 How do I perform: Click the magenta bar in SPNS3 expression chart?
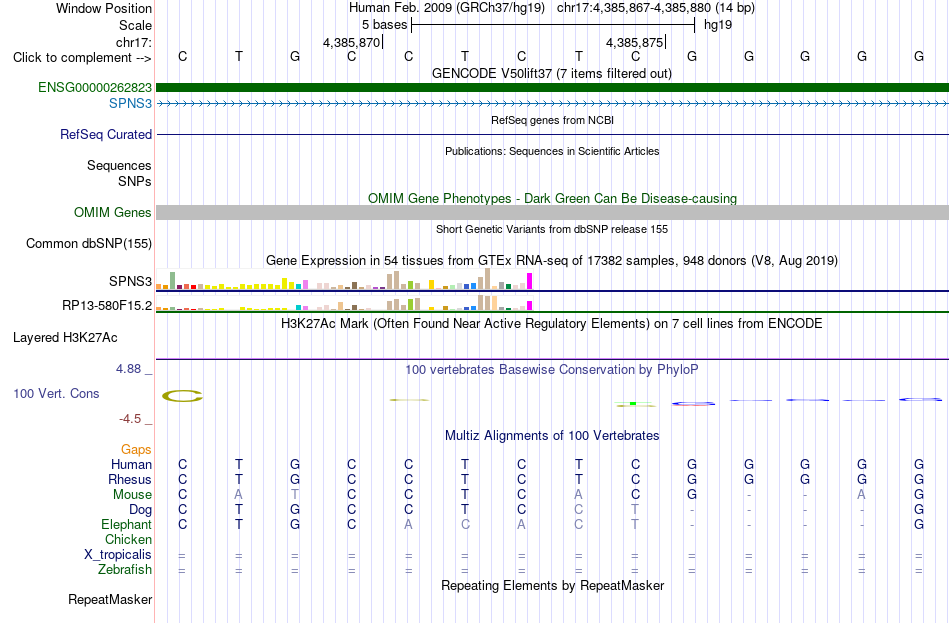[529, 281]
